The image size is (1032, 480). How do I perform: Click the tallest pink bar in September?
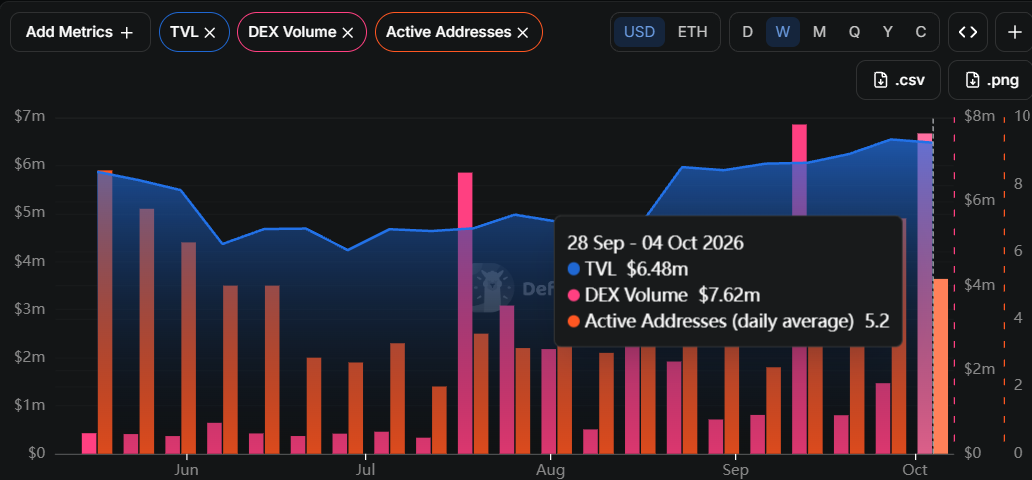tap(800, 289)
